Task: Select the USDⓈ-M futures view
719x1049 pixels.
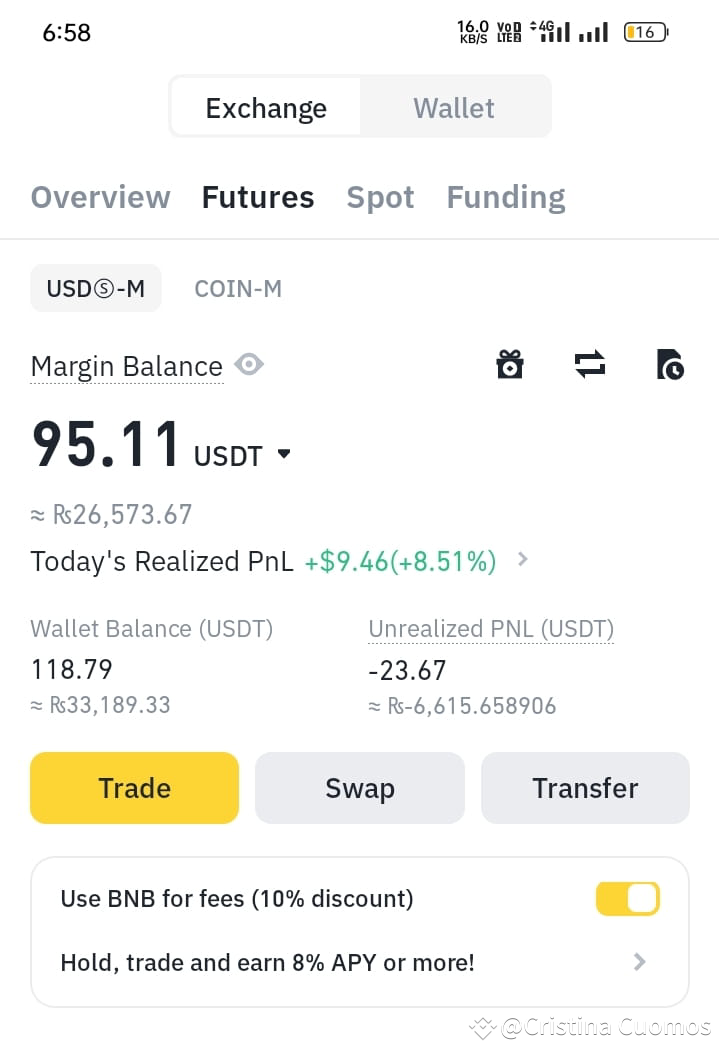Action: tap(96, 288)
